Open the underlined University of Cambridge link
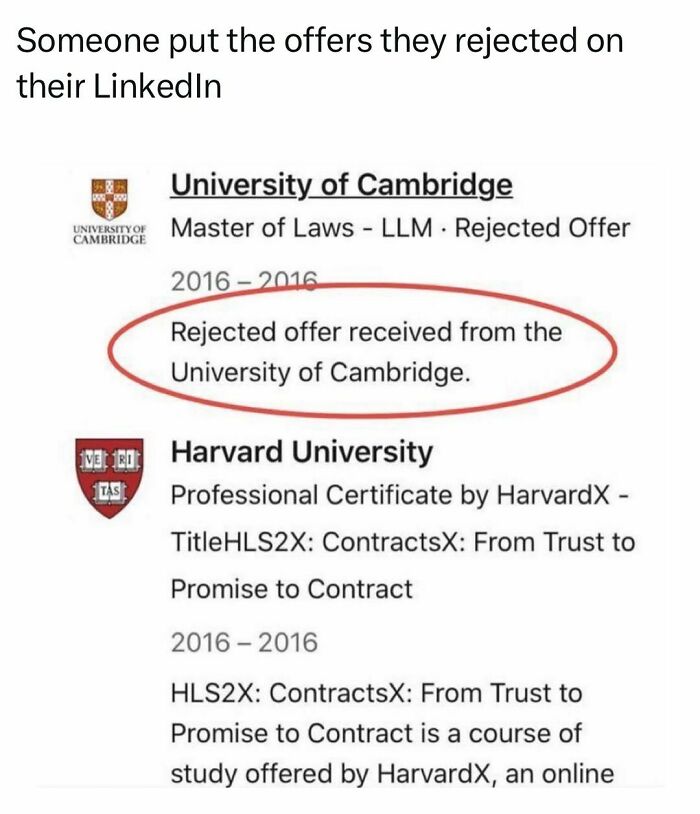The height and width of the screenshot is (814, 700). click(x=342, y=185)
